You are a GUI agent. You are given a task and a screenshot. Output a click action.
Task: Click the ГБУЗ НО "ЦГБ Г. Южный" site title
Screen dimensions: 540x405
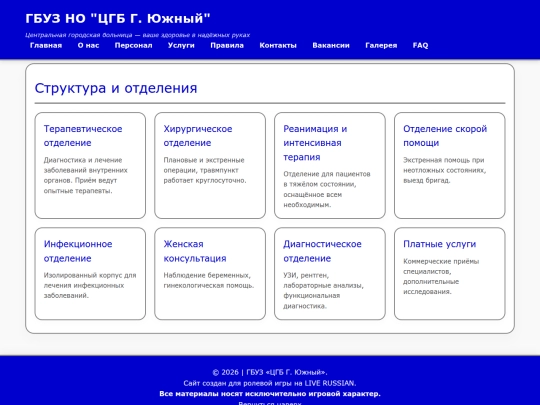click(118, 19)
